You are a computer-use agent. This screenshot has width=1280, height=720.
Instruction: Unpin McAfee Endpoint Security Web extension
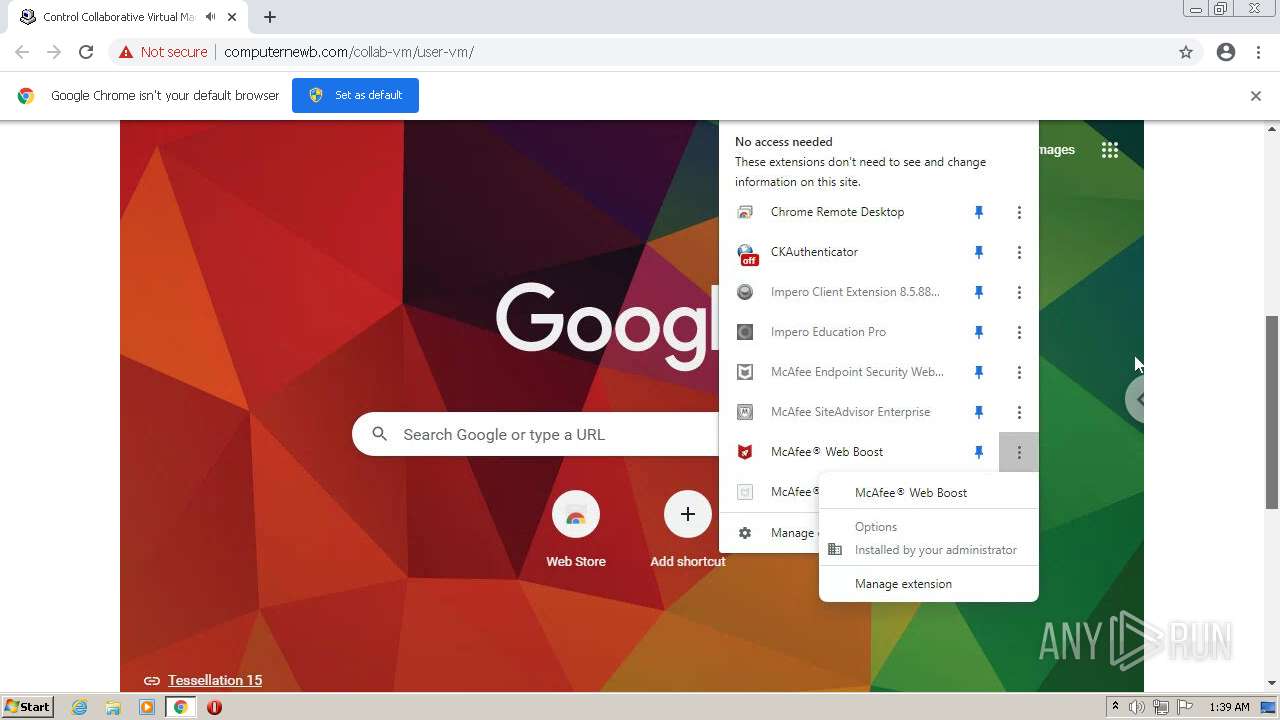click(x=979, y=372)
